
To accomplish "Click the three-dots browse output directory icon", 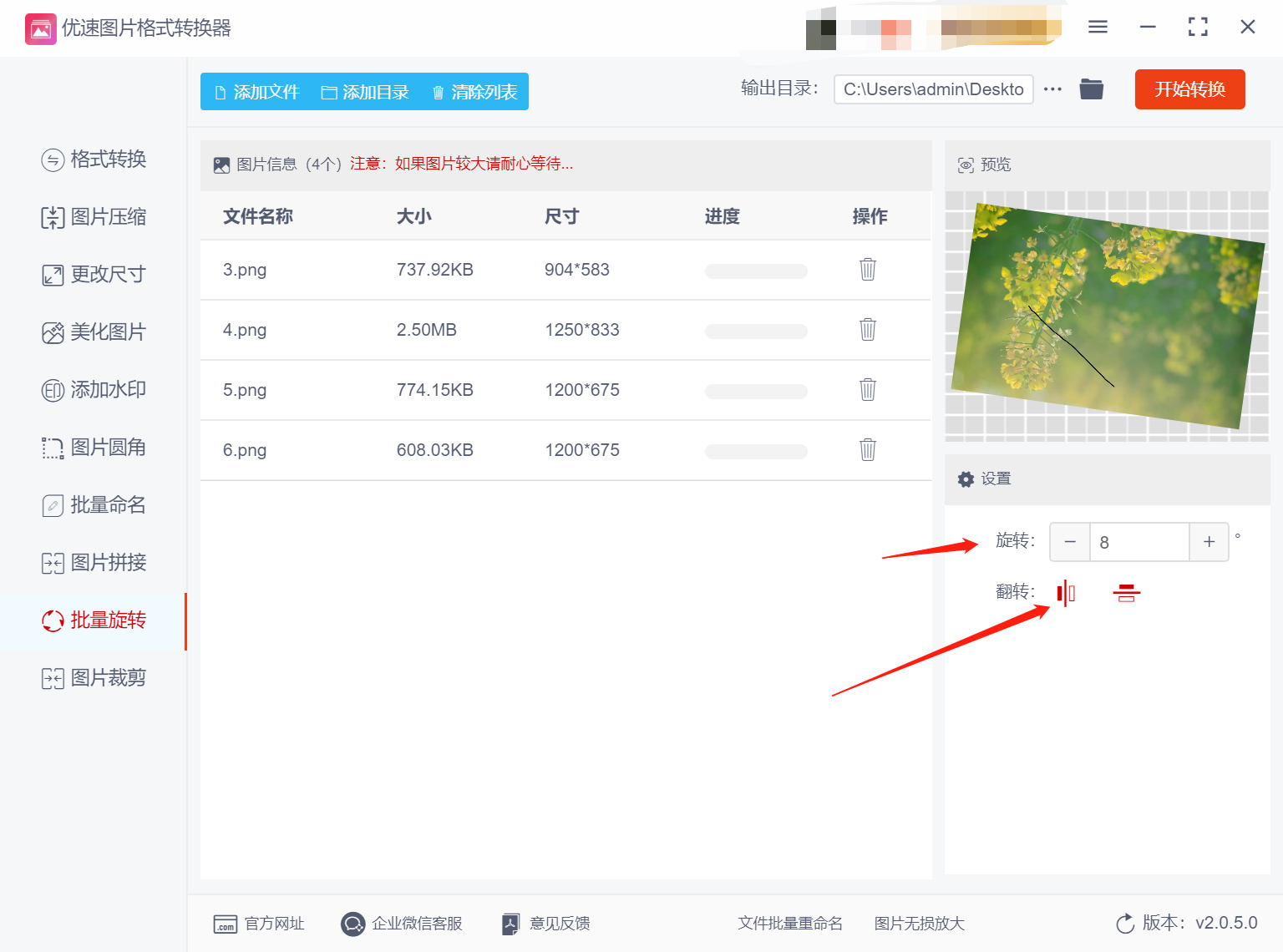I will 1052,89.
